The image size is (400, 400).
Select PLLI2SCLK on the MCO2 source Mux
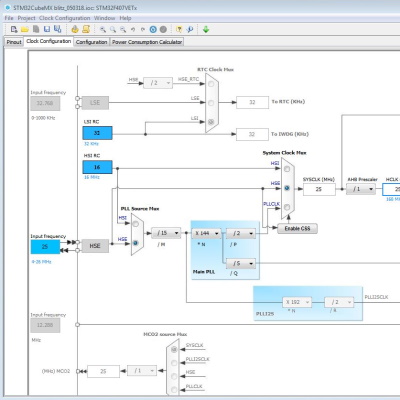pyautogui.click(x=174, y=363)
